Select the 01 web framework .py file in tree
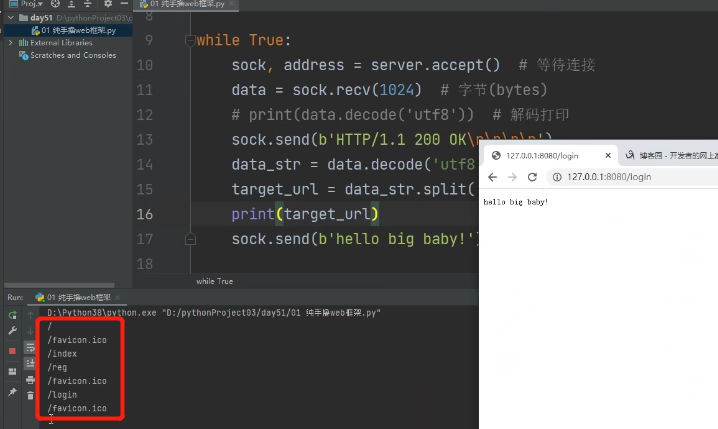The image size is (718, 429). [x=73, y=30]
